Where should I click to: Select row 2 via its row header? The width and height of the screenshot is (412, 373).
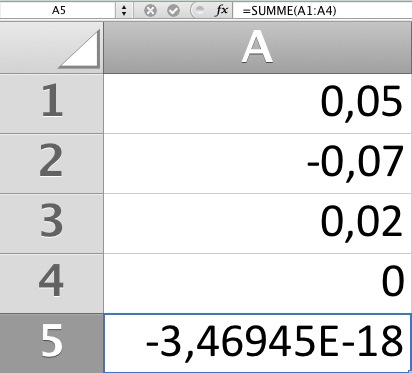pos(52,163)
